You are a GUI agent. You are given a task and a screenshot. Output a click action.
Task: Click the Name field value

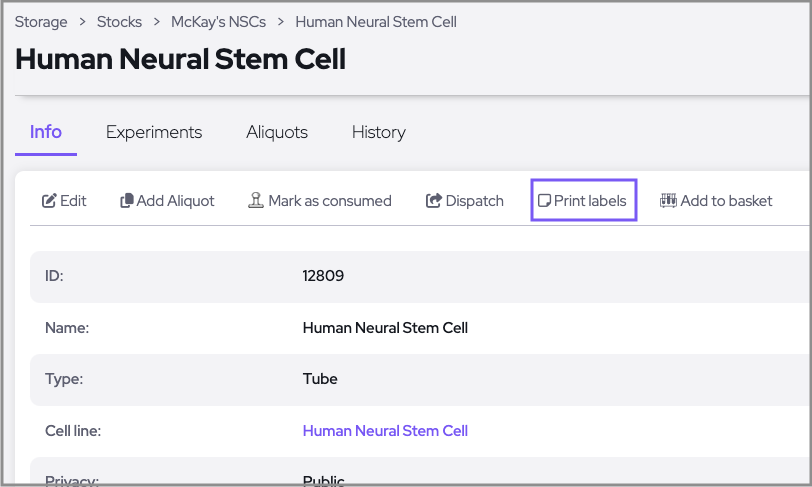tap(385, 328)
